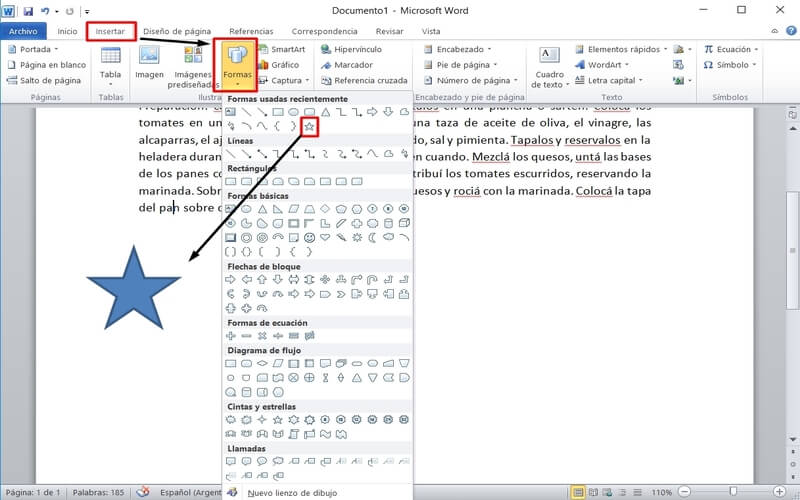Add a Hipervínculo link

[352, 49]
